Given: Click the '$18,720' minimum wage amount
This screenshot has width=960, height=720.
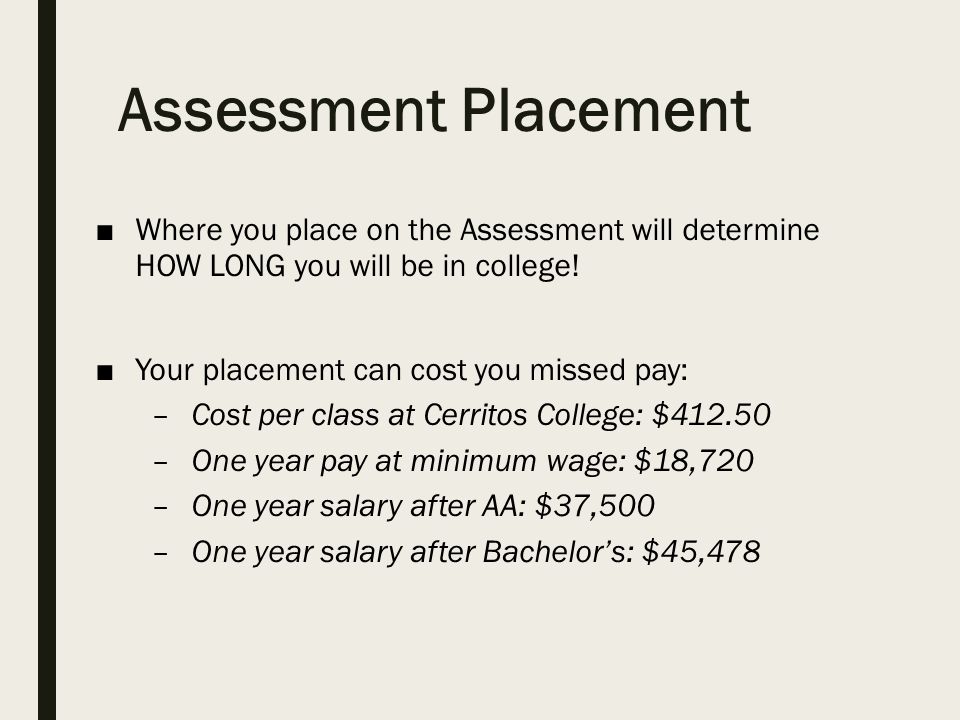Looking at the screenshot, I should (694, 461).
